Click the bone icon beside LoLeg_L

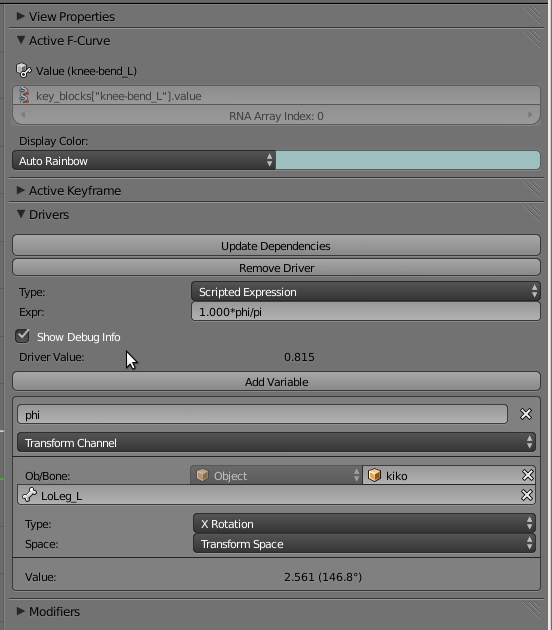30,495
